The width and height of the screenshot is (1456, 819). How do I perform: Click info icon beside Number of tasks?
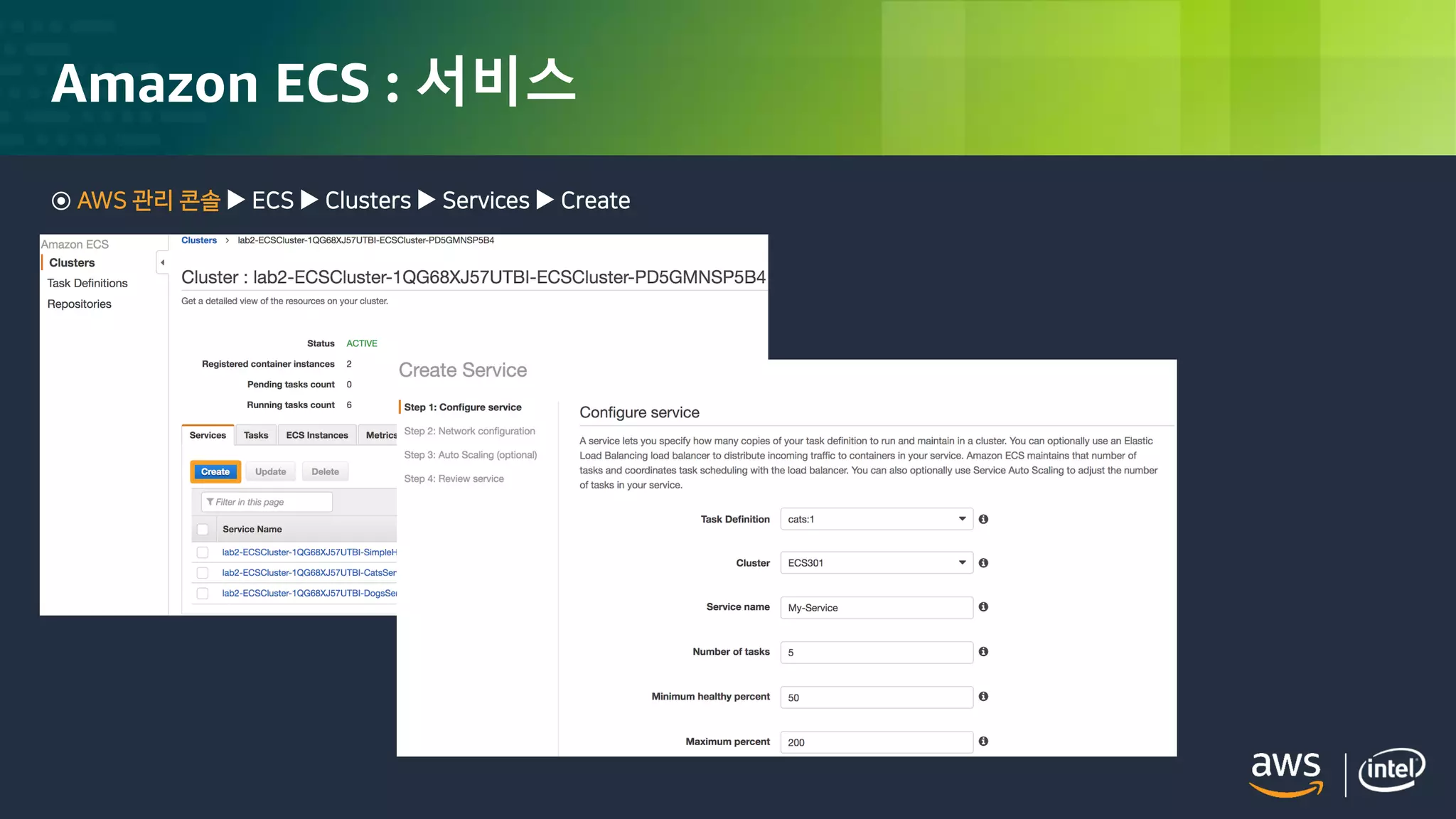pyautogui.click(x=983, y=651)
